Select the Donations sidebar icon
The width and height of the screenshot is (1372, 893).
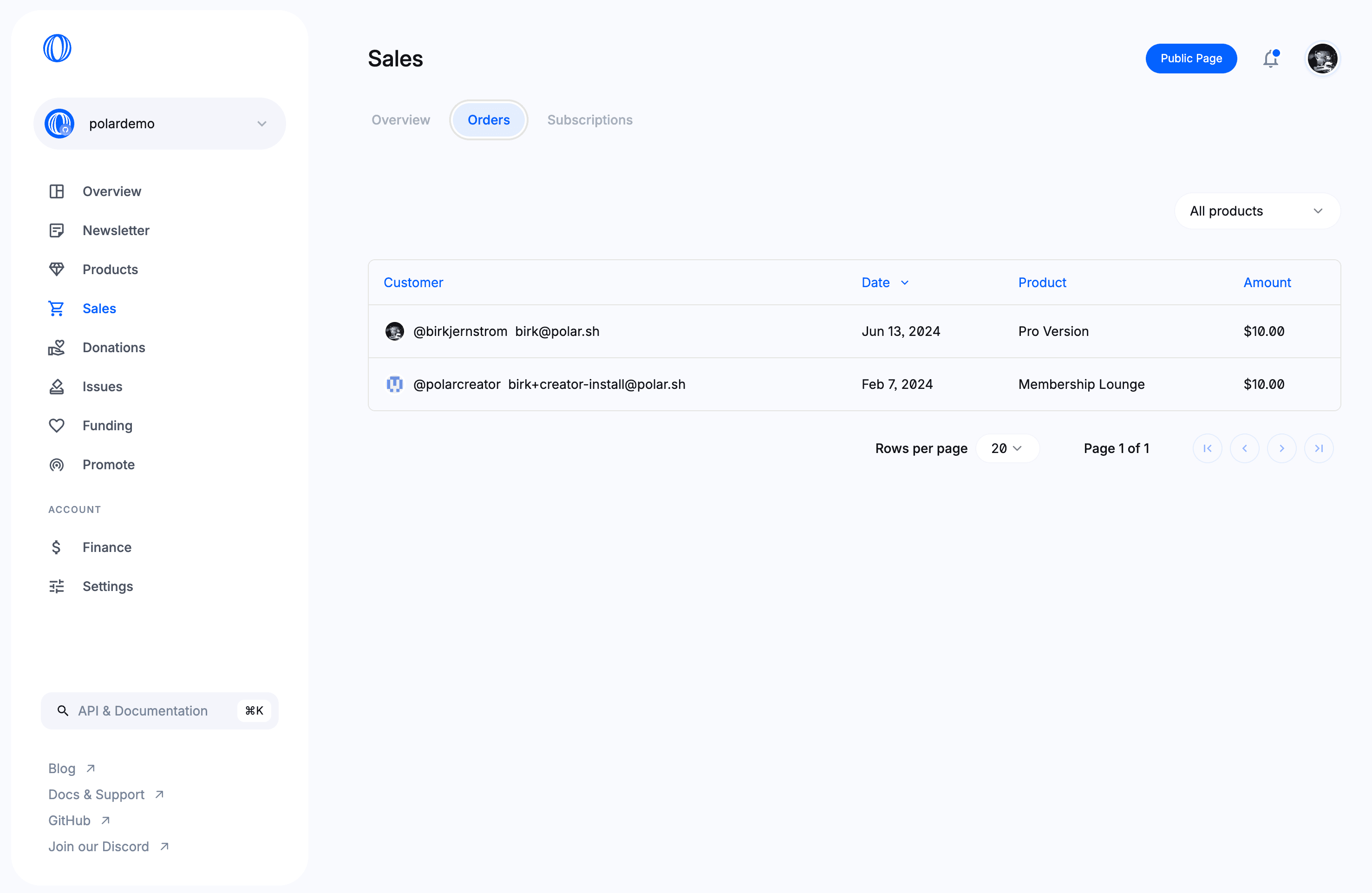(x=57, y=347)
